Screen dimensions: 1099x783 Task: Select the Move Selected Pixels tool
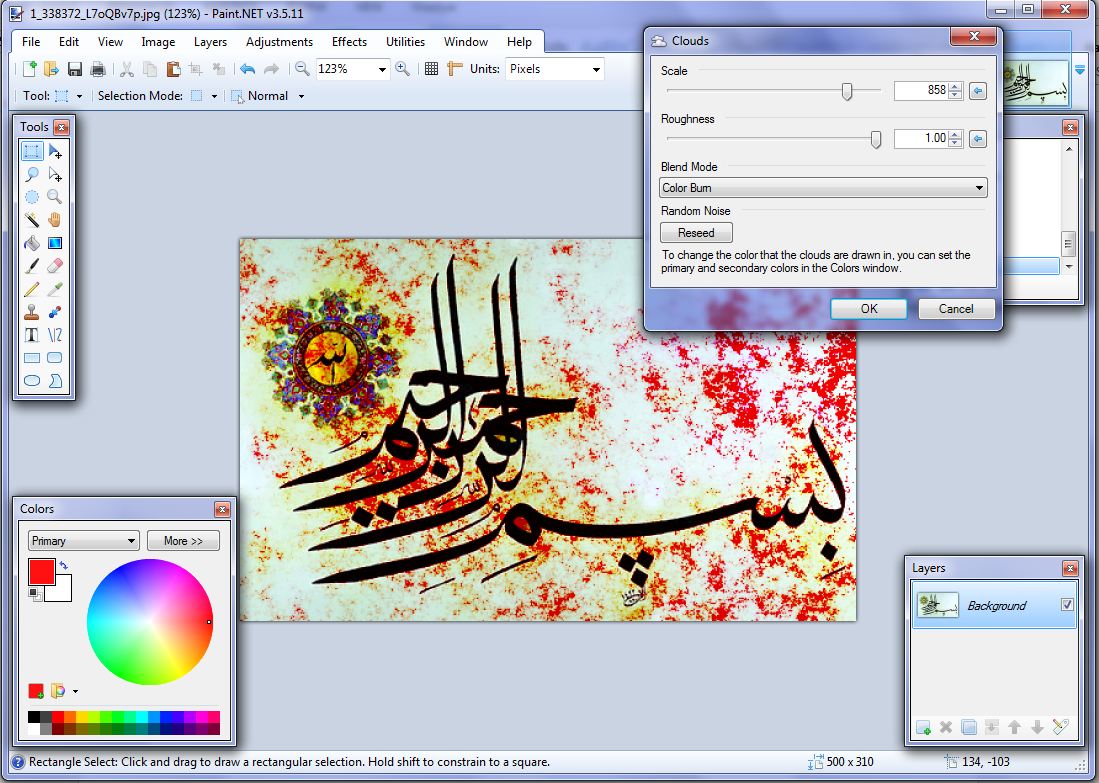click(x=55, y=151)
